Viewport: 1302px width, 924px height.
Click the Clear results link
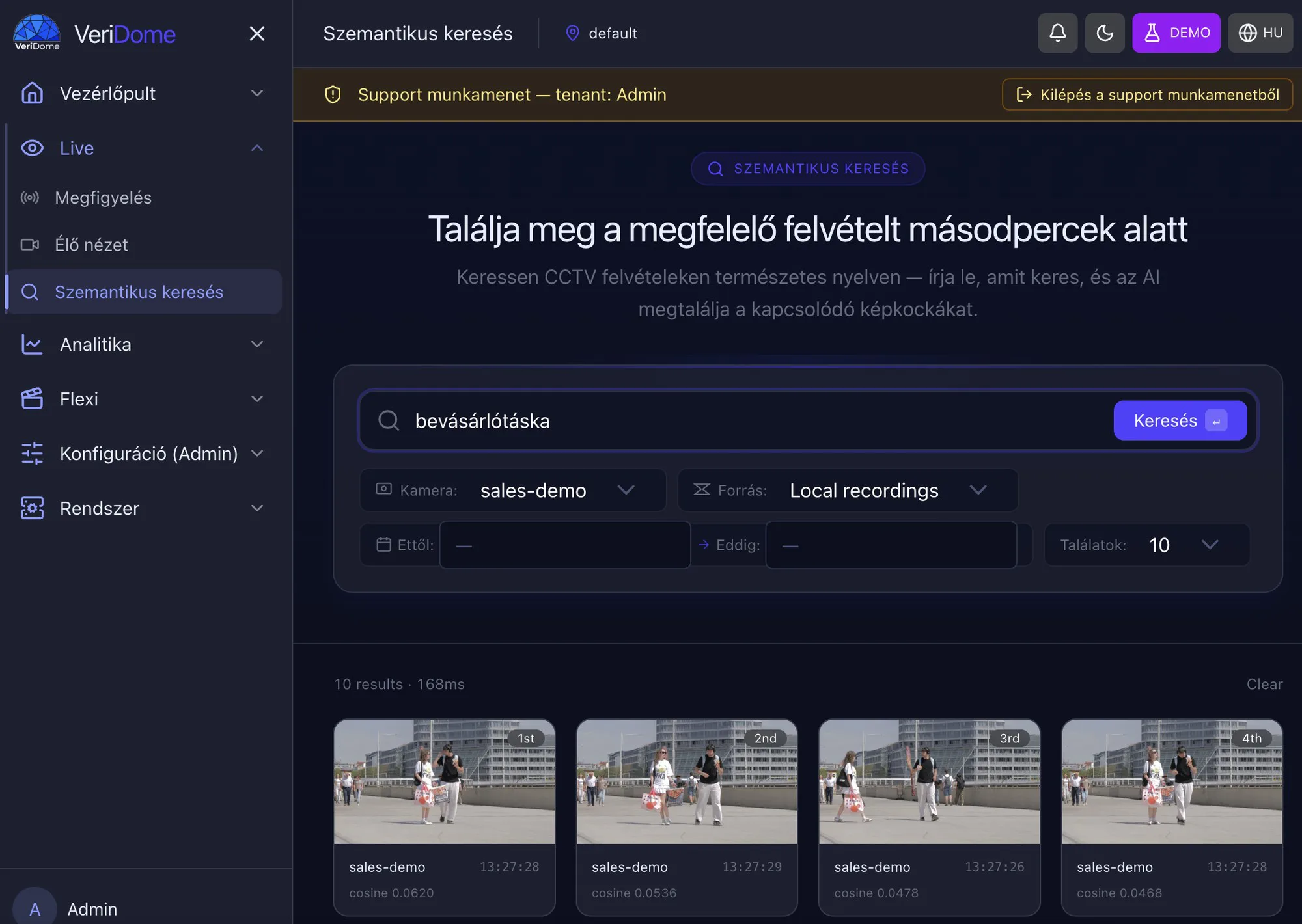point(1264,684)
